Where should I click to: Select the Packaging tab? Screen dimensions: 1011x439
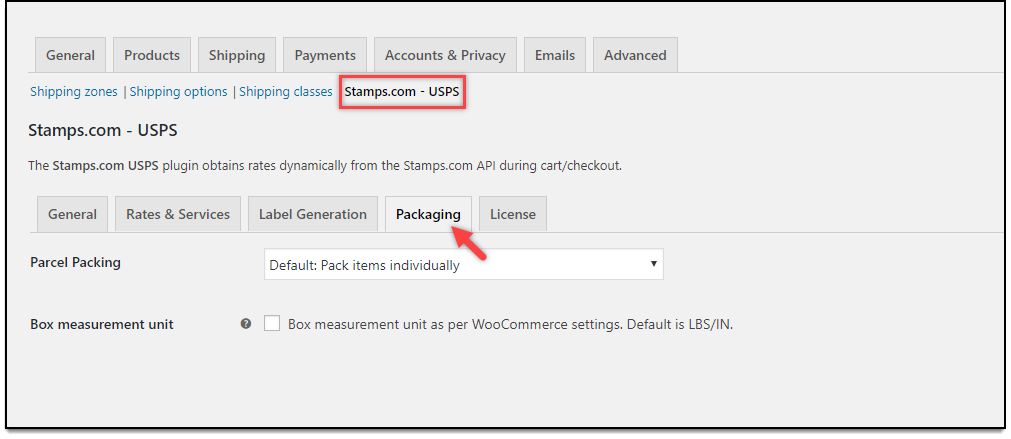[x=428, y=214]
